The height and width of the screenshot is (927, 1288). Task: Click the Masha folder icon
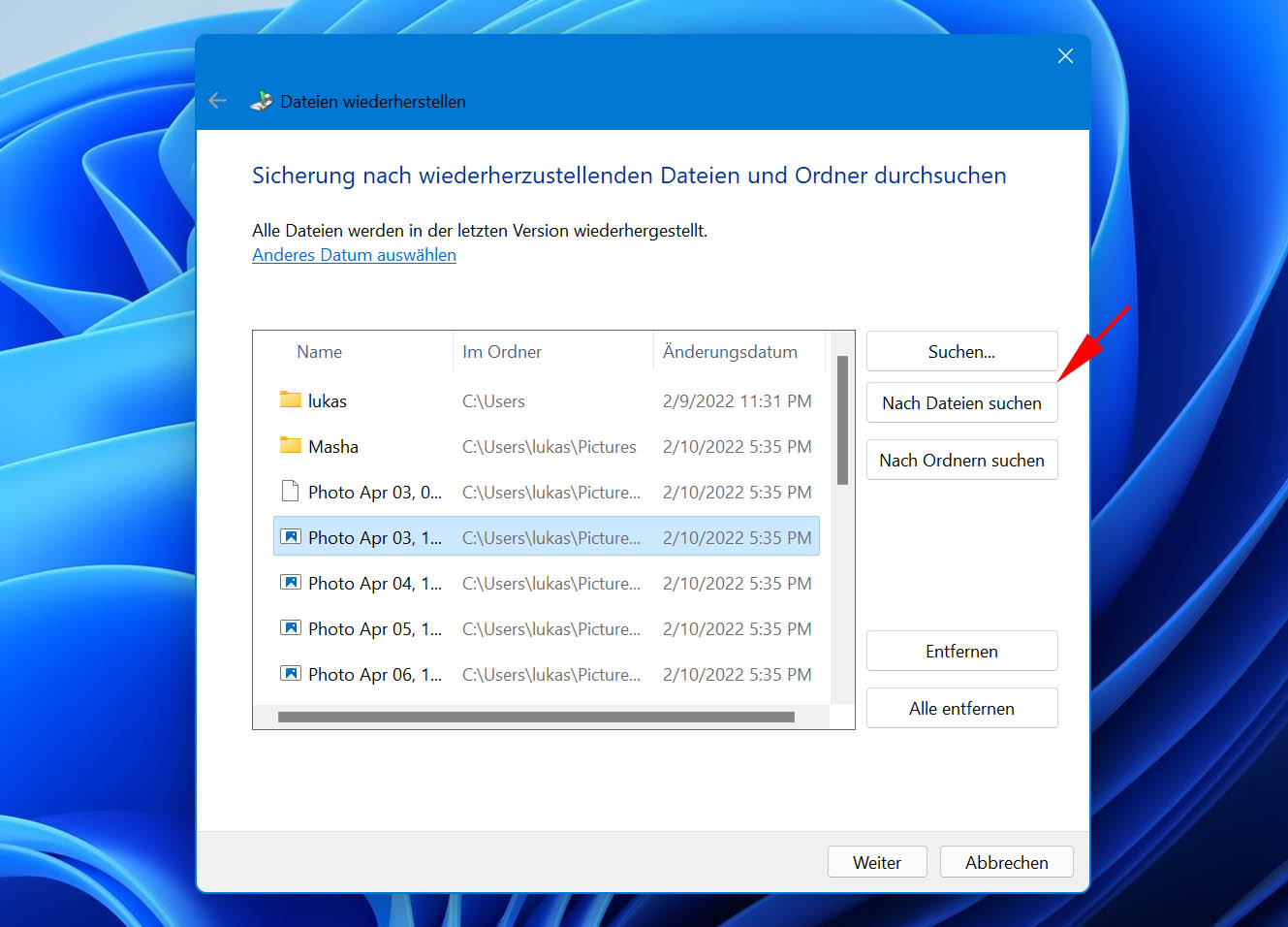[290, 445]
